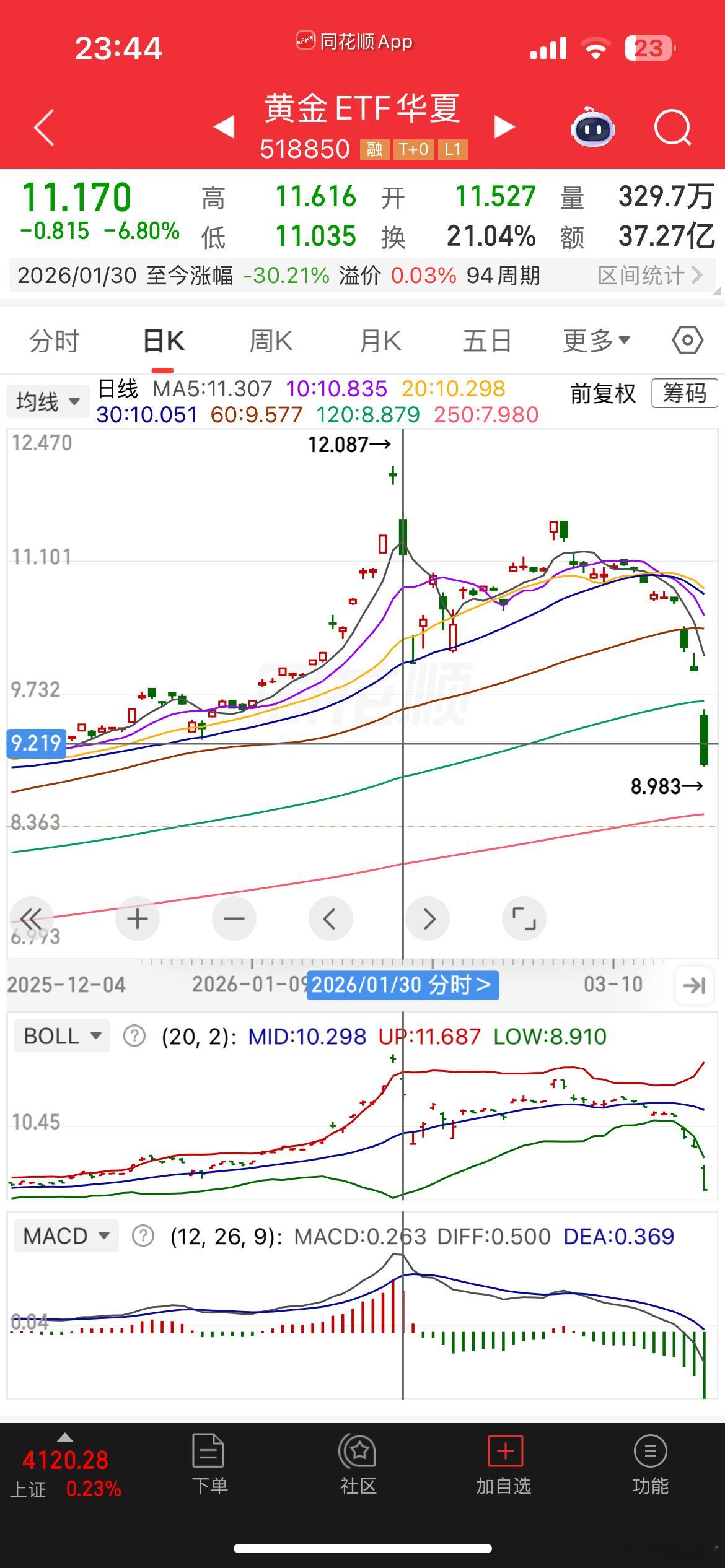Screen dimensions: 725x1568
Task: Tap 下单 order icon in bottom bar
Action: pos(209,1450)
